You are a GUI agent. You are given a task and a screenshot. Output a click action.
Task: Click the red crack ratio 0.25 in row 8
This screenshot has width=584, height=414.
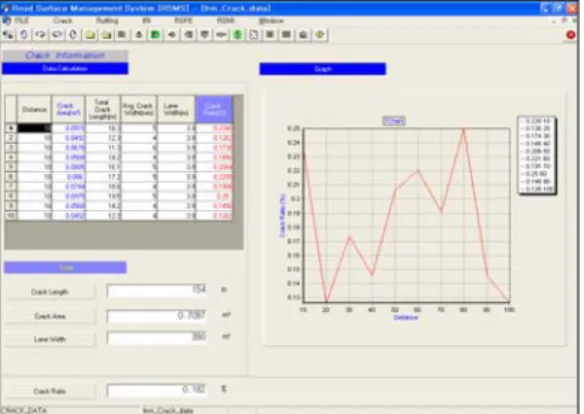215,196
